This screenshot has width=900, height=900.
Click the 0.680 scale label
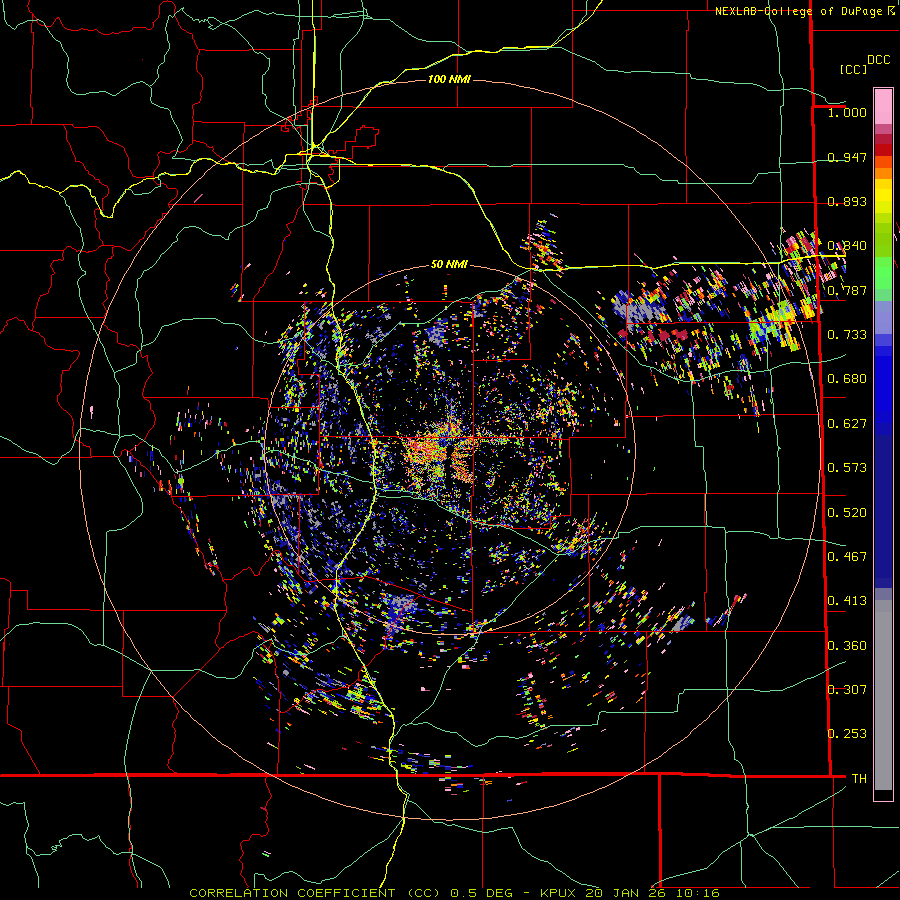pos(847,379)
